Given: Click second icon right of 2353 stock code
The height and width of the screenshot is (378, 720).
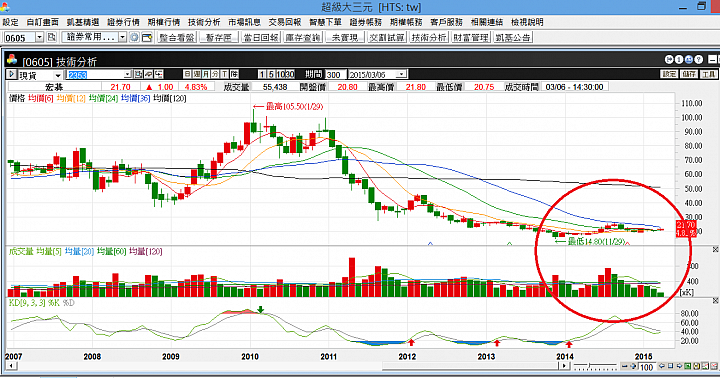Looking at the screenshot, I should [148, 74].
